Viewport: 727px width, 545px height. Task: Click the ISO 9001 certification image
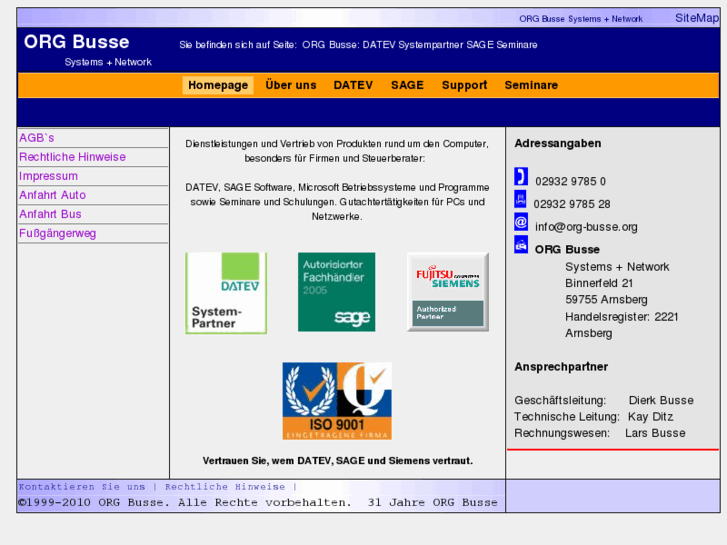(337, 401)
